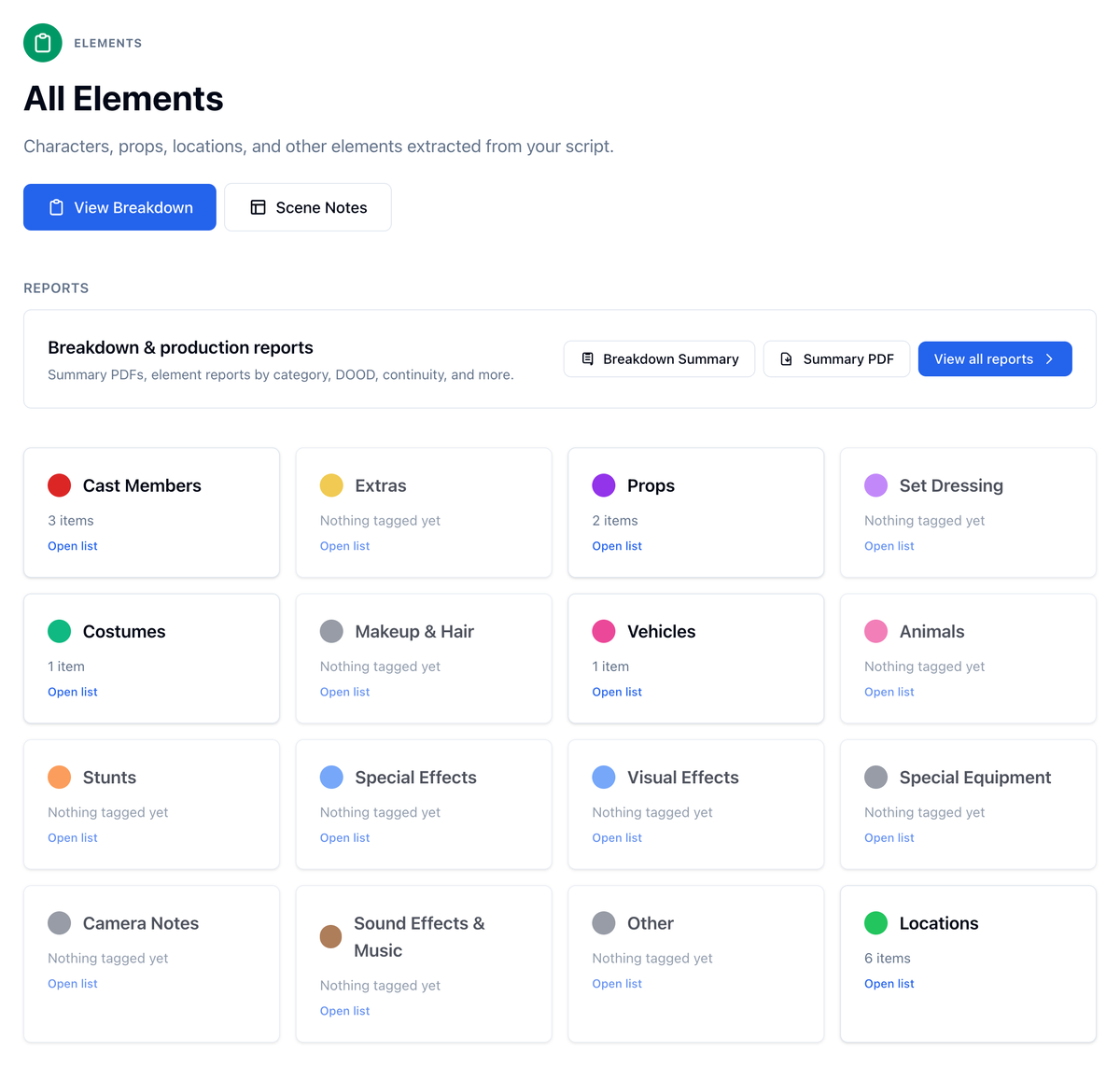Open list for Other

(617, 984)
